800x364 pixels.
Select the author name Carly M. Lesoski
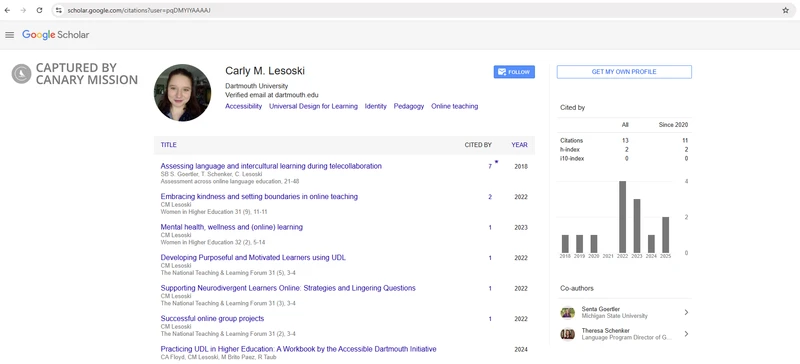click(x=265, y=71)
